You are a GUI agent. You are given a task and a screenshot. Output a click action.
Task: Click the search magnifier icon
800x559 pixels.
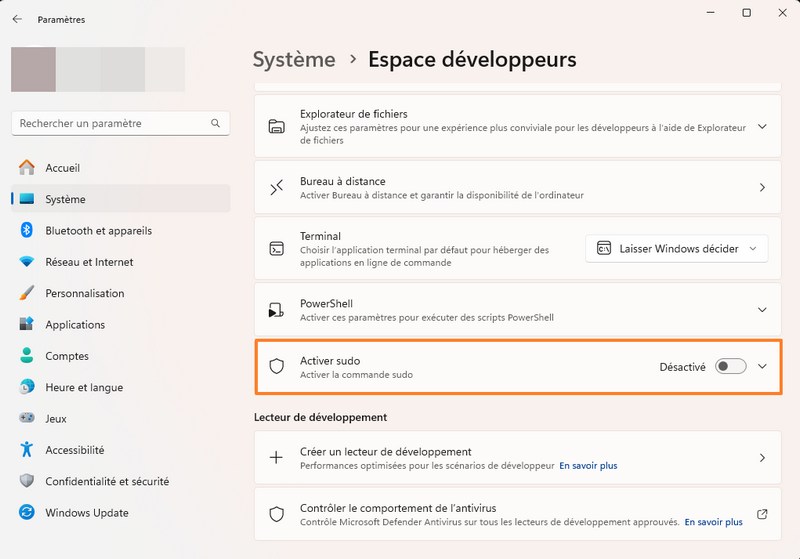[x=215, y=124]
